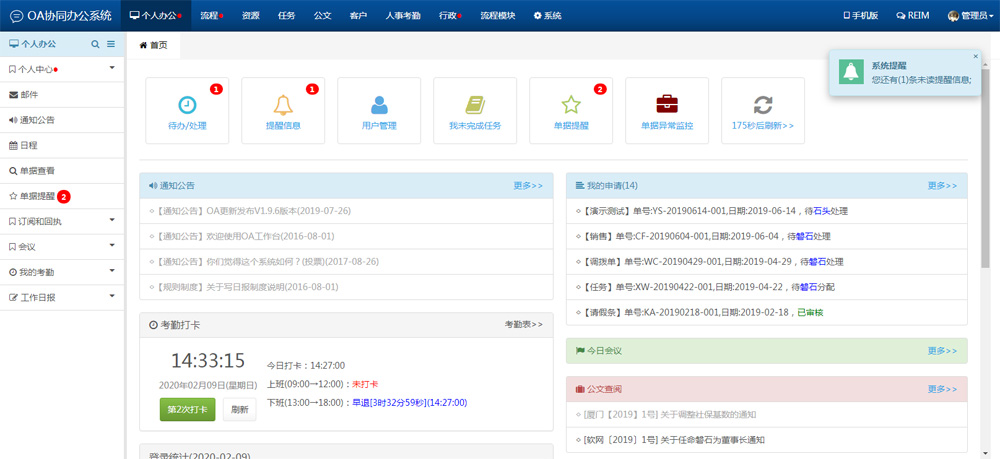
Task: Expand the 我的考勤 sidebar section
Action: point(62,272)
